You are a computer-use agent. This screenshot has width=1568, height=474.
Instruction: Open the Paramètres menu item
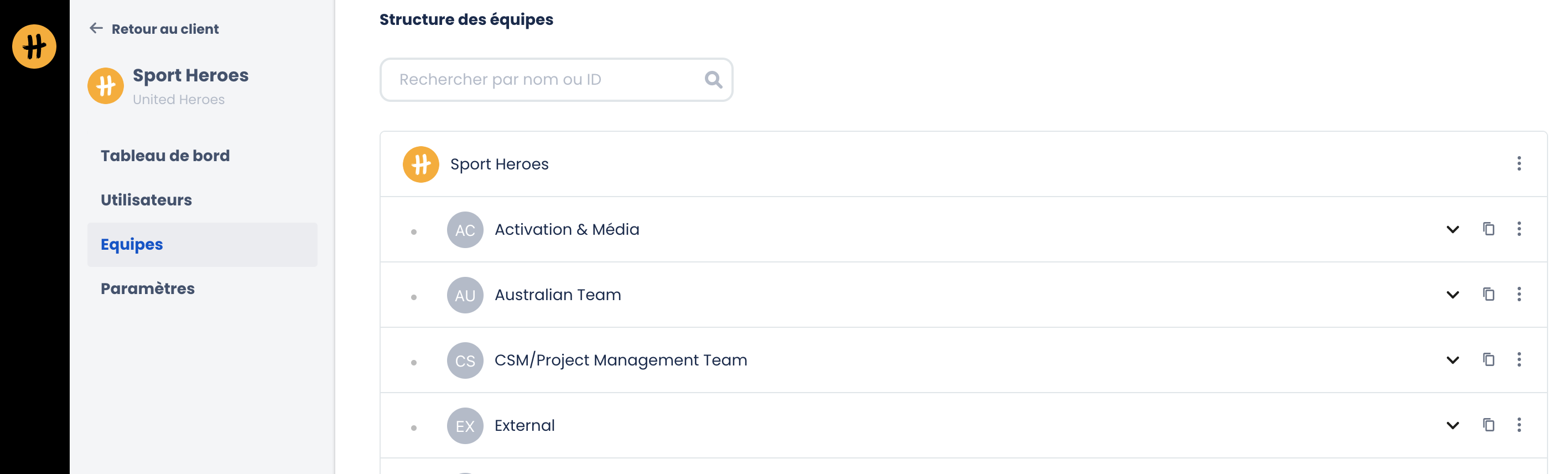pos(147,289)
